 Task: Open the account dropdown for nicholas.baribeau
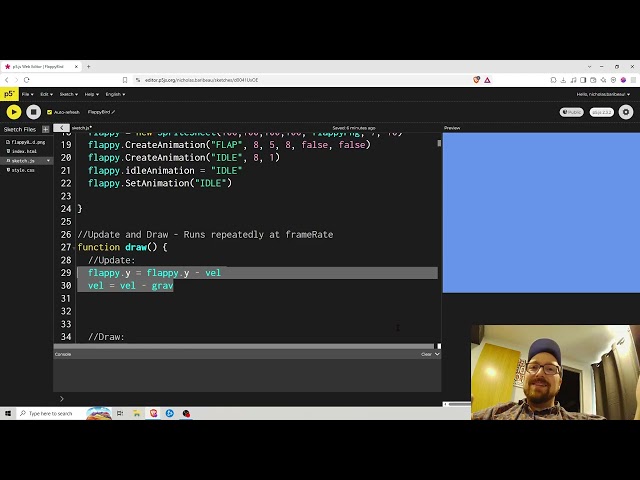coord(603,94)
